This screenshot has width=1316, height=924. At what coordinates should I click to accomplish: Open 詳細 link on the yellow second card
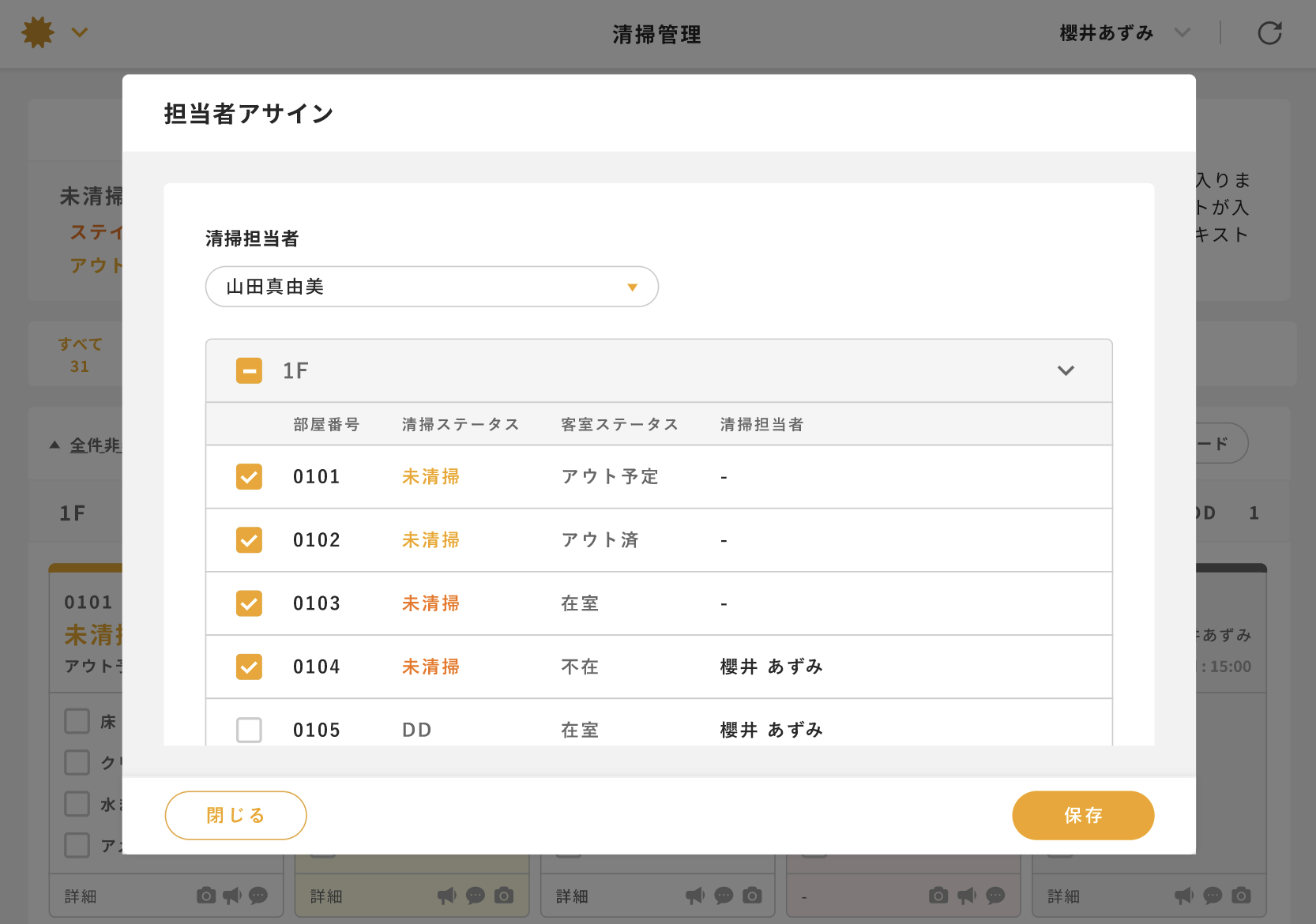click(x=326, y=896)
